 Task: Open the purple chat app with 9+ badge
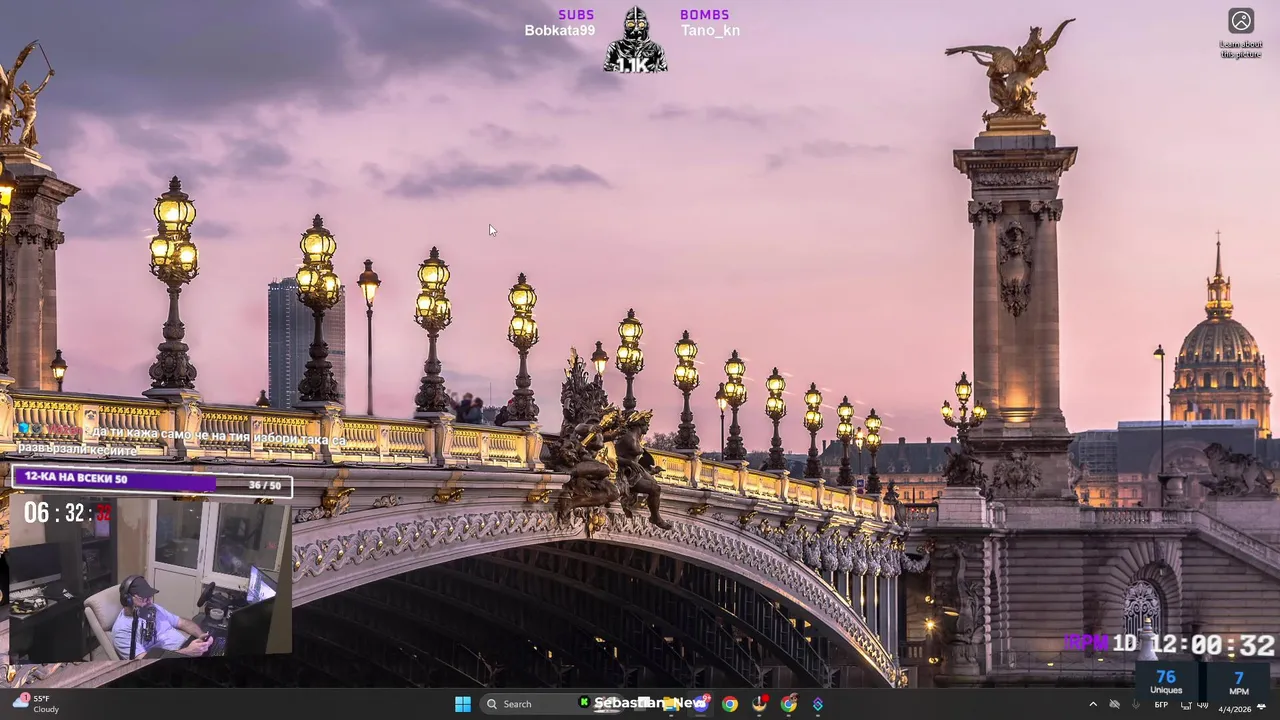[701, 704]
